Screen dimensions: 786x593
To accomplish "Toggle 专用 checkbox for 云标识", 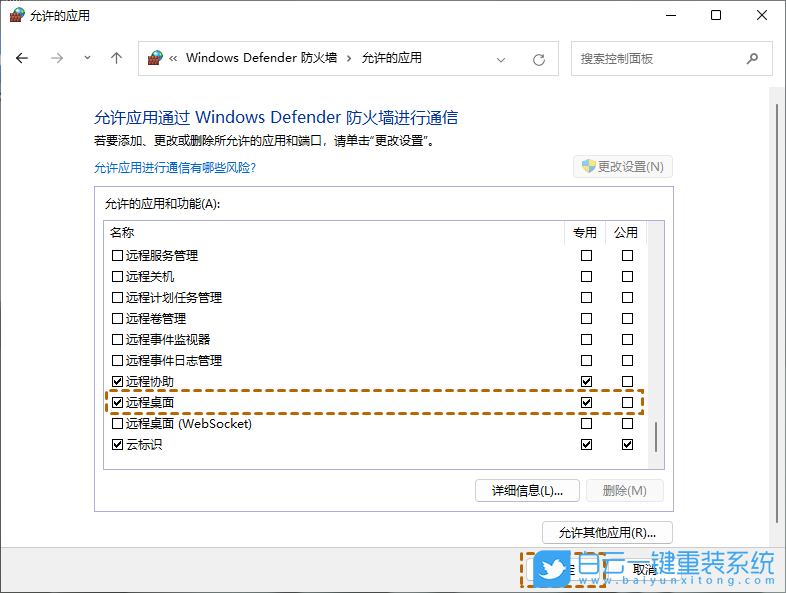I will pos(586,445).
